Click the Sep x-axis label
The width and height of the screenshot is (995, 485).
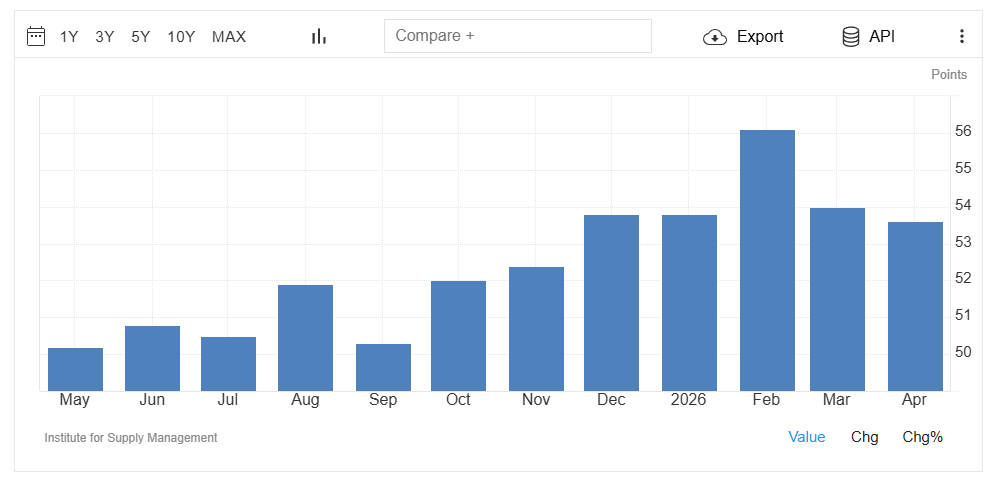tap(383, 400)
